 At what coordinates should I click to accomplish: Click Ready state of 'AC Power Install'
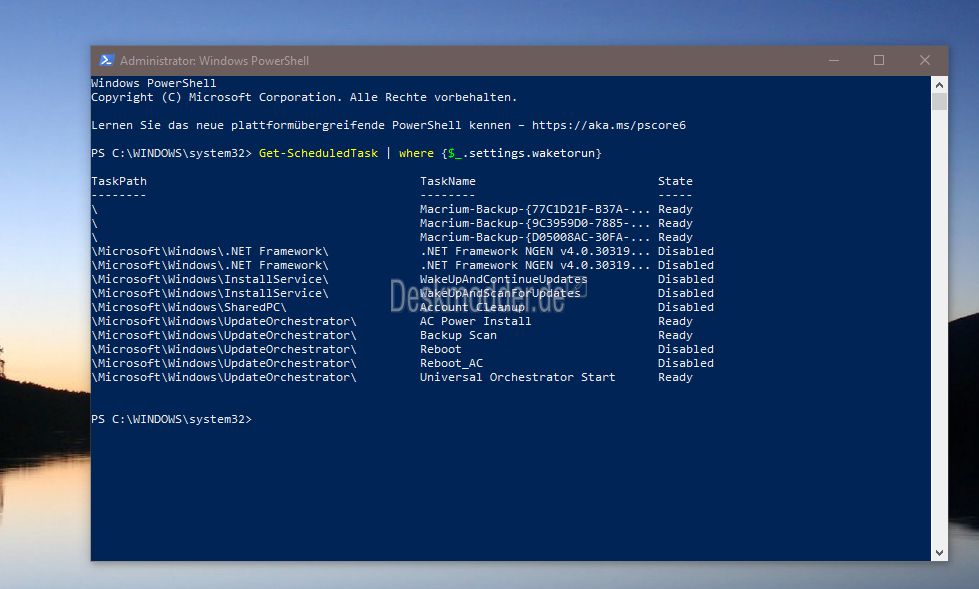[675, 321]
